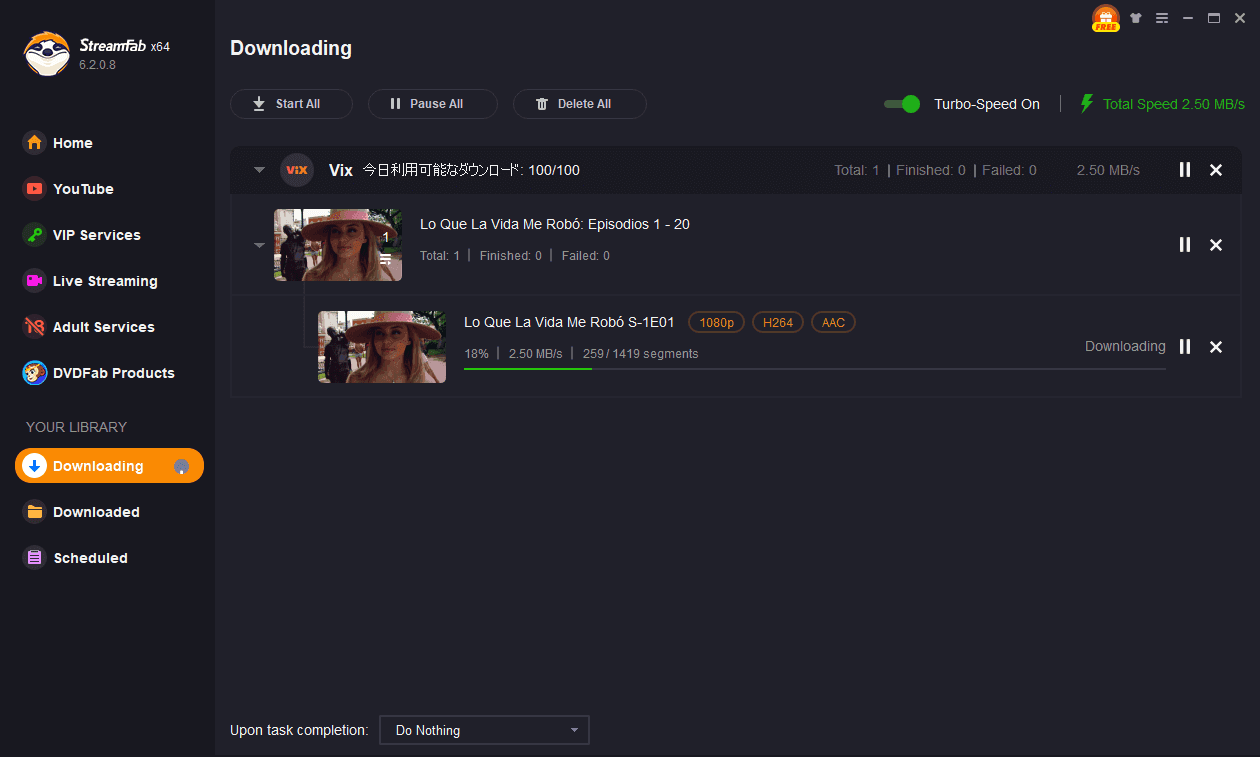
Task: Click Lo Que La Vida Me Robó S-1E01 title
Action: point(569,322)
